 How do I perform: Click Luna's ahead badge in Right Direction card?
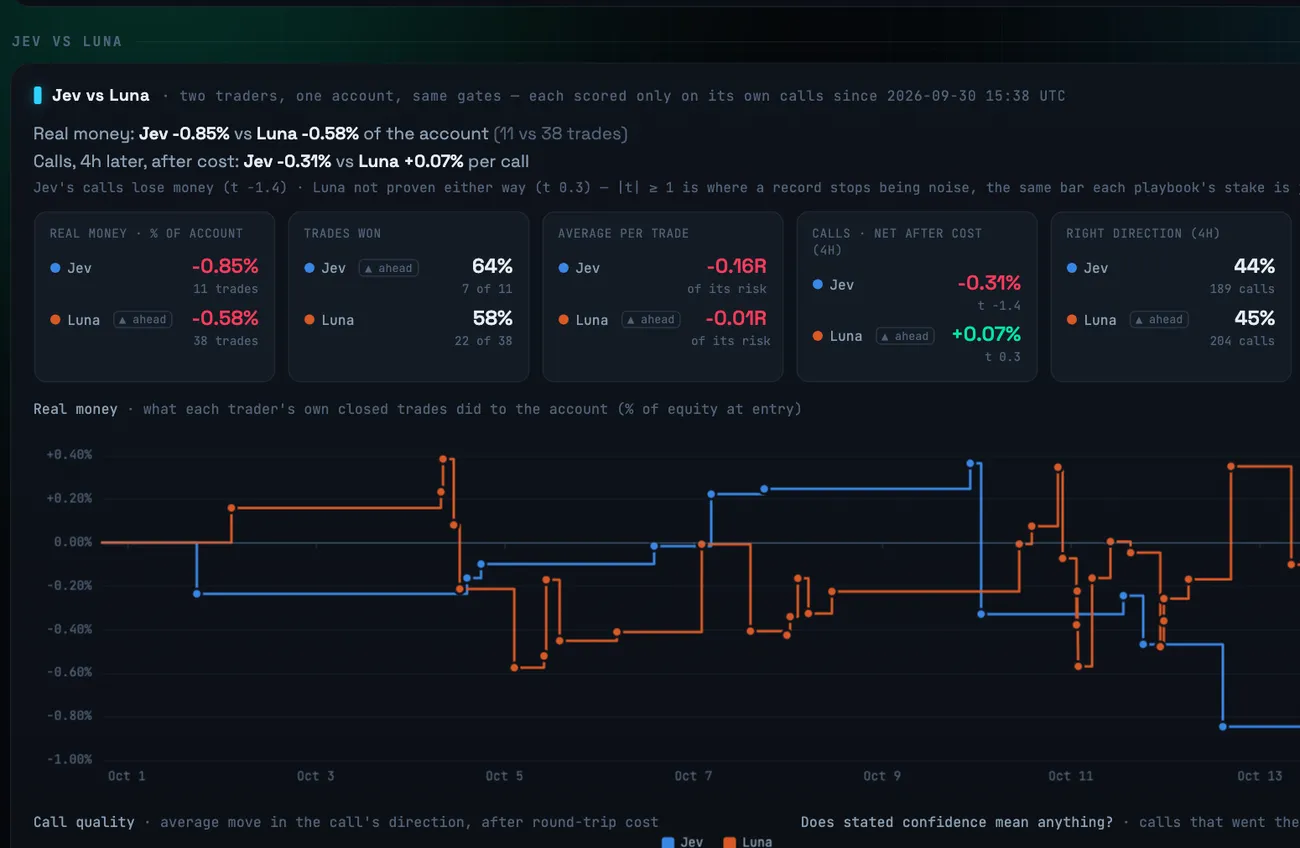point(1158,320)
